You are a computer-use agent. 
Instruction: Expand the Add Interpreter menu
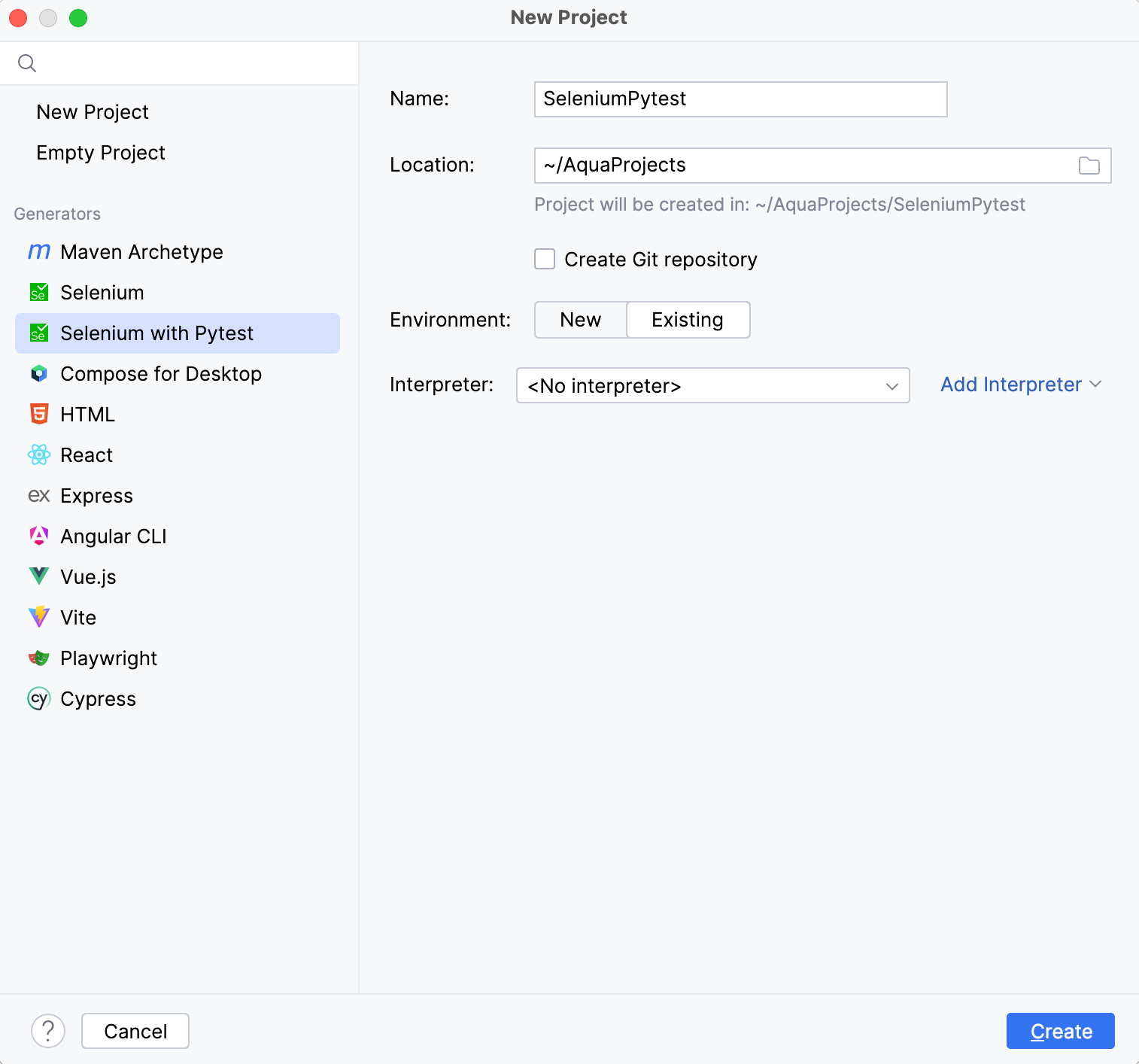click(x=1020, y=385)
